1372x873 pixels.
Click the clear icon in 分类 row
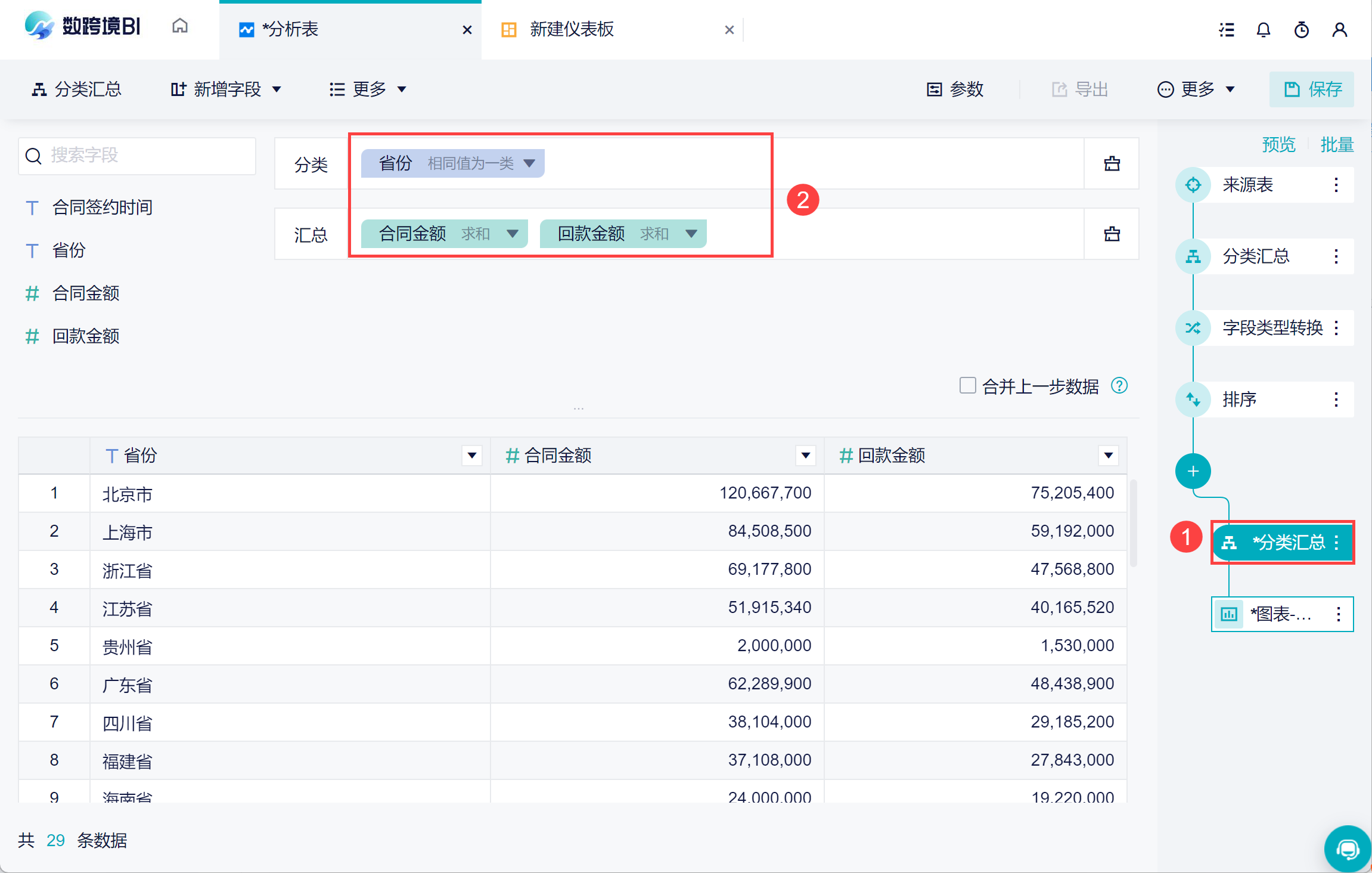[1112, 163]
